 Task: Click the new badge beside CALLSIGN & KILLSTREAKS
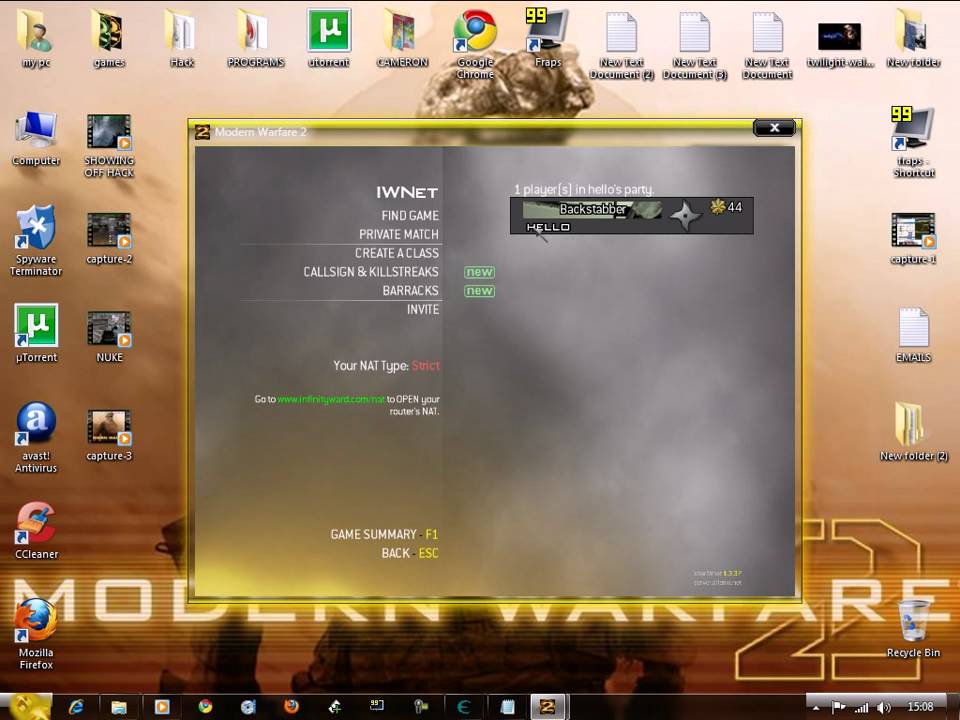coord(479,272)
